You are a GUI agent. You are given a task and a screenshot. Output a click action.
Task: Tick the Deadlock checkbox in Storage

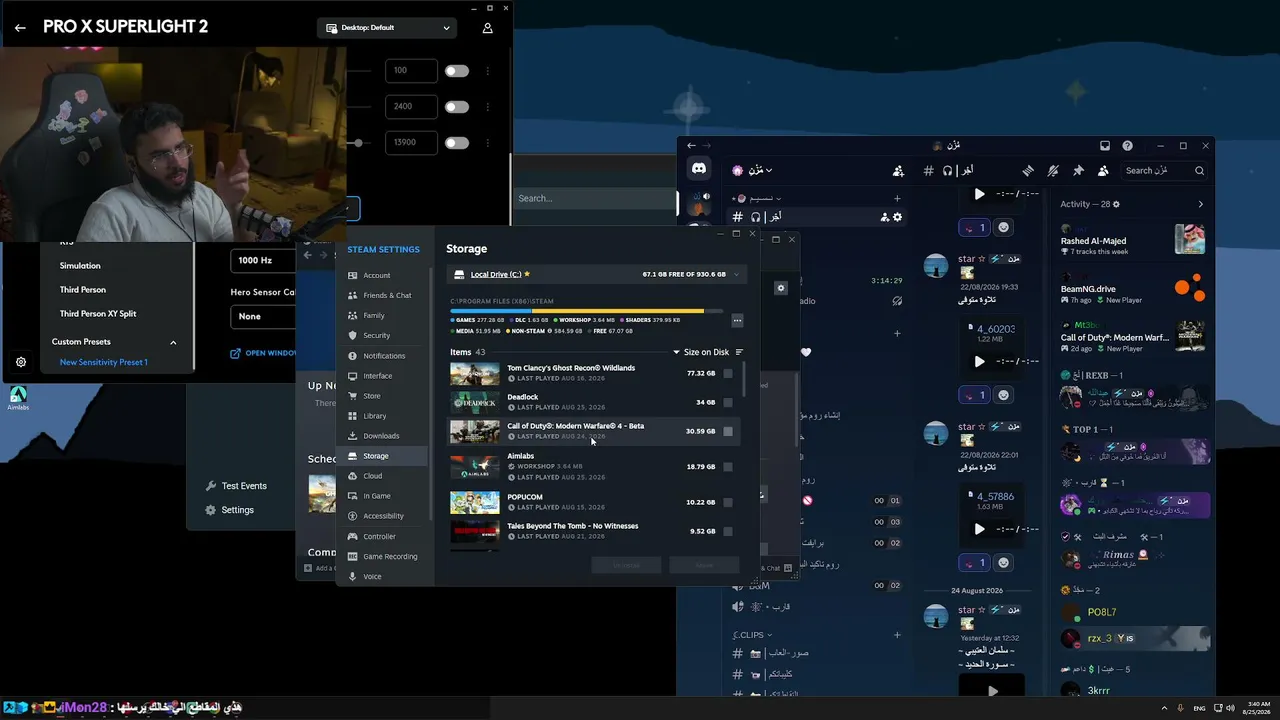click(x=728, y=402)
